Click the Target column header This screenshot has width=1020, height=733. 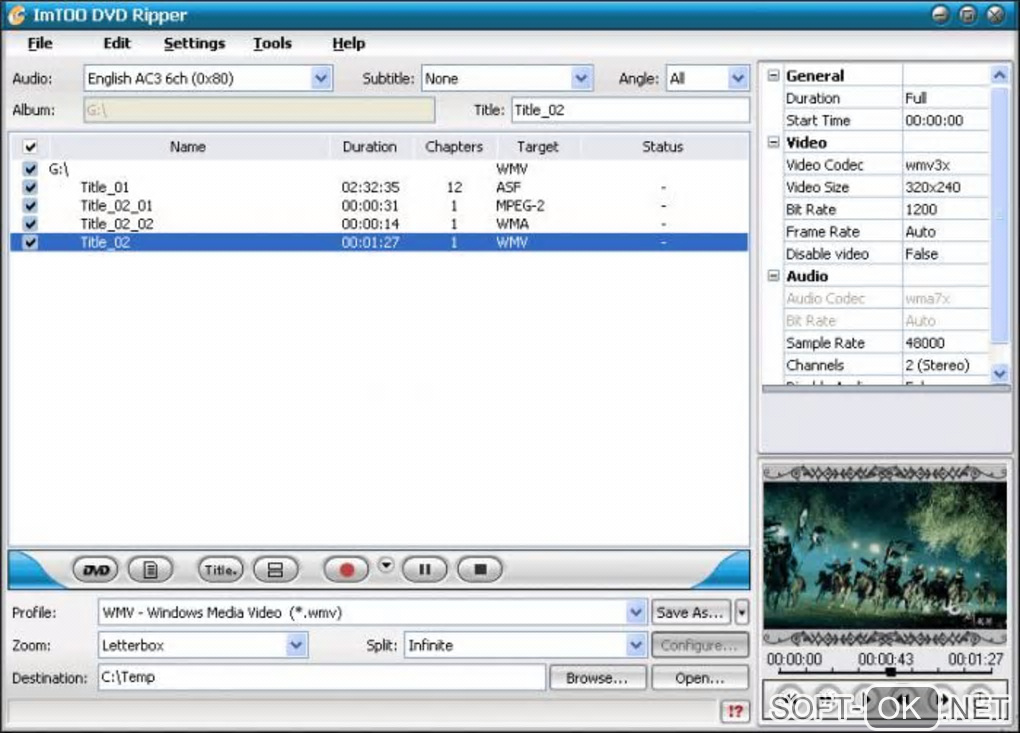pos(537,147)
